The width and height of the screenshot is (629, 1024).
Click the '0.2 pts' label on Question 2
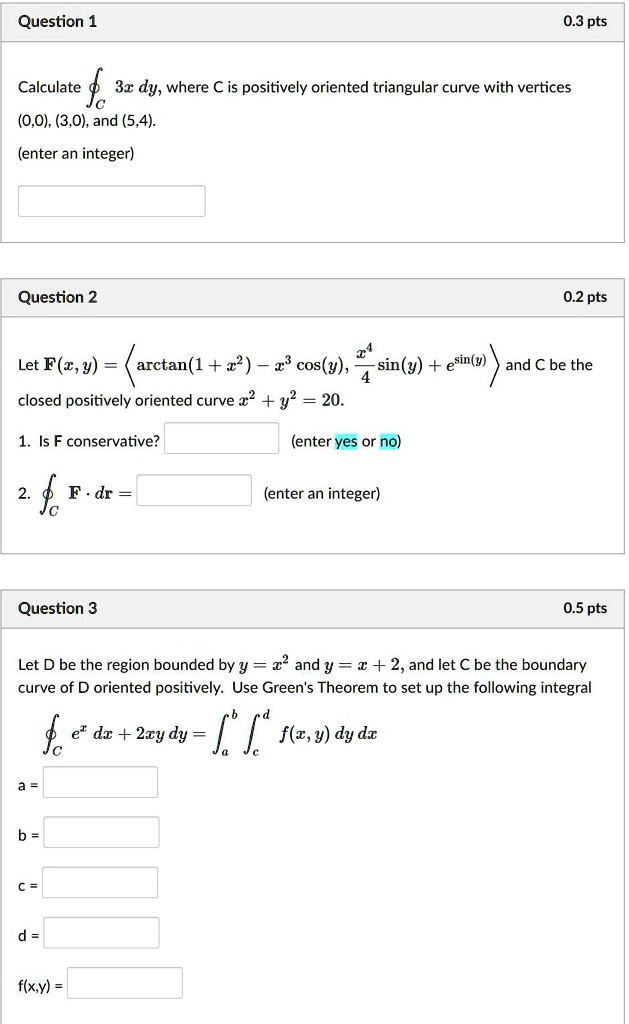[x=587, y=297]
